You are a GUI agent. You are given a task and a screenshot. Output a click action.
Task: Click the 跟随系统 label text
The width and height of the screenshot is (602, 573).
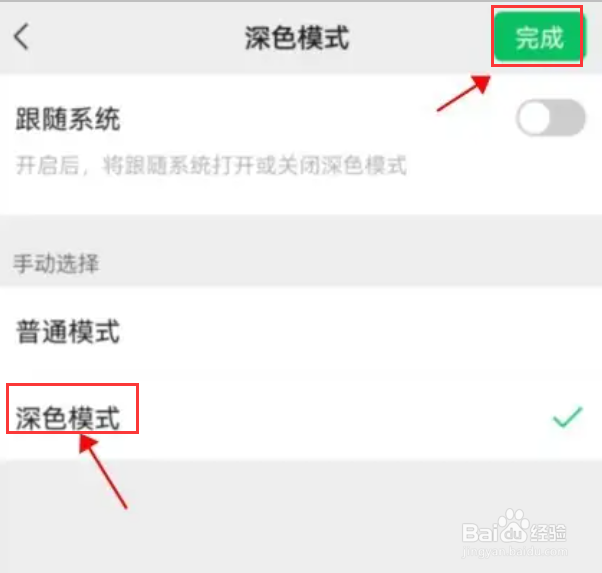point(68,119)
